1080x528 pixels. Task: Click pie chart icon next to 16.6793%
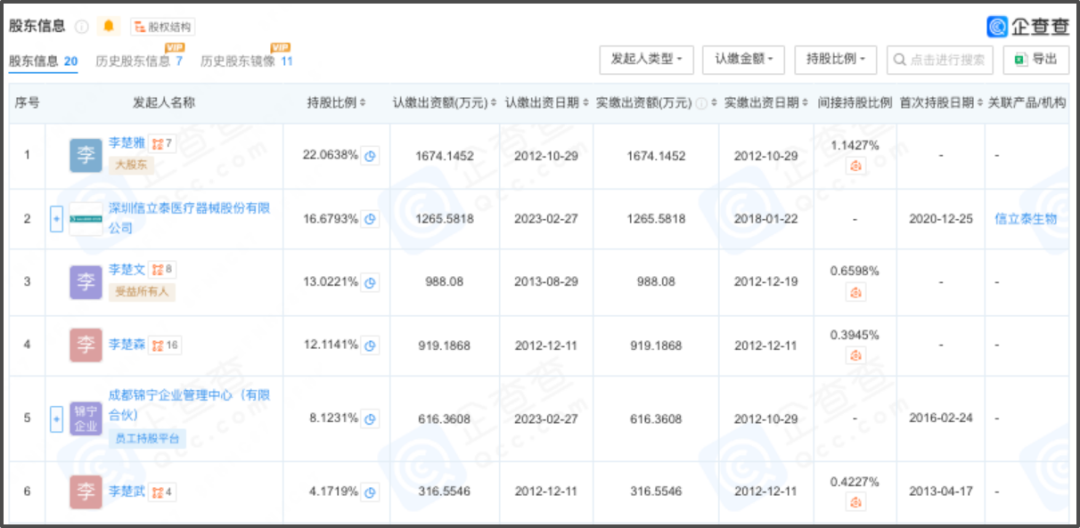(370, 219)
